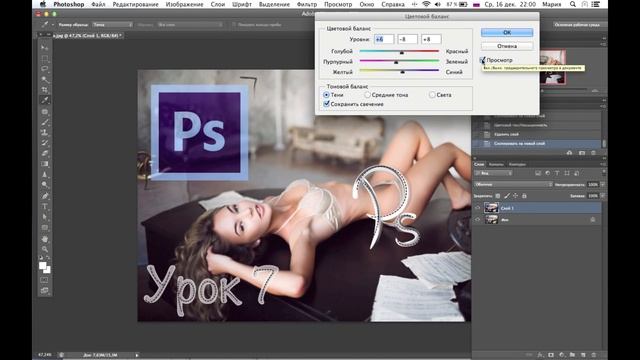Click trash icon in History panel
This screenshot has width=640, height=360.
pyautogui.click(x=593, y=153)
